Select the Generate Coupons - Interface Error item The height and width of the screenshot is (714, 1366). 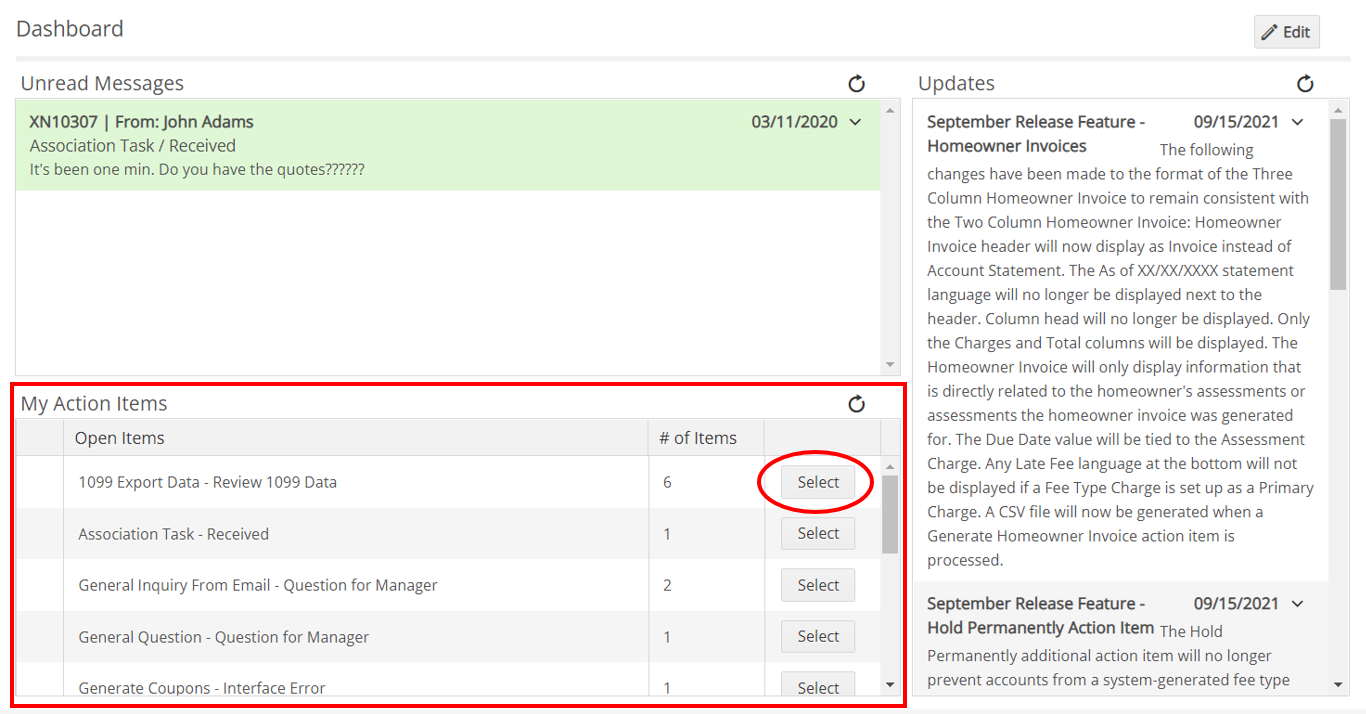point(817,686)
